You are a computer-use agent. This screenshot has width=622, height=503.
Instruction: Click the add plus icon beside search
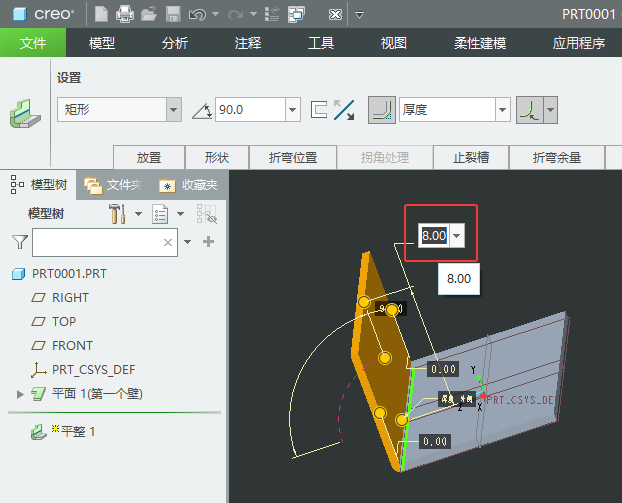tap(208, 242)
